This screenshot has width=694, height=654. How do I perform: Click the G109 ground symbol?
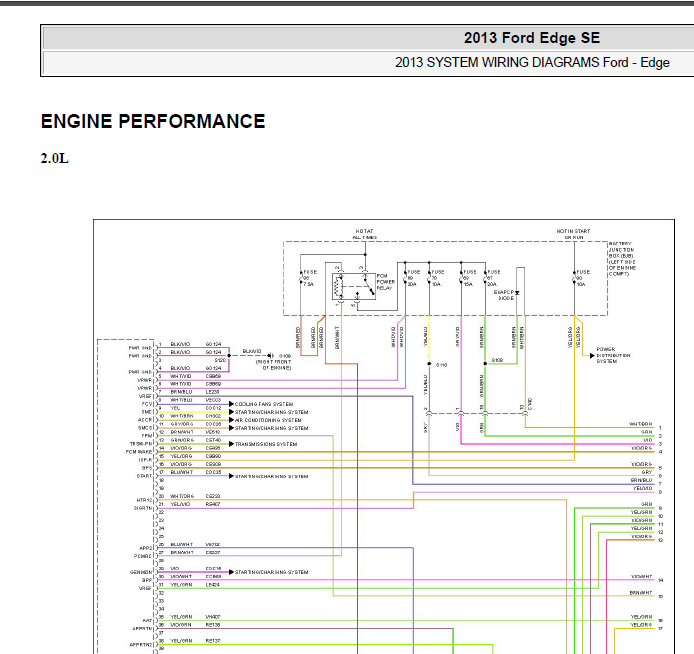270,356
